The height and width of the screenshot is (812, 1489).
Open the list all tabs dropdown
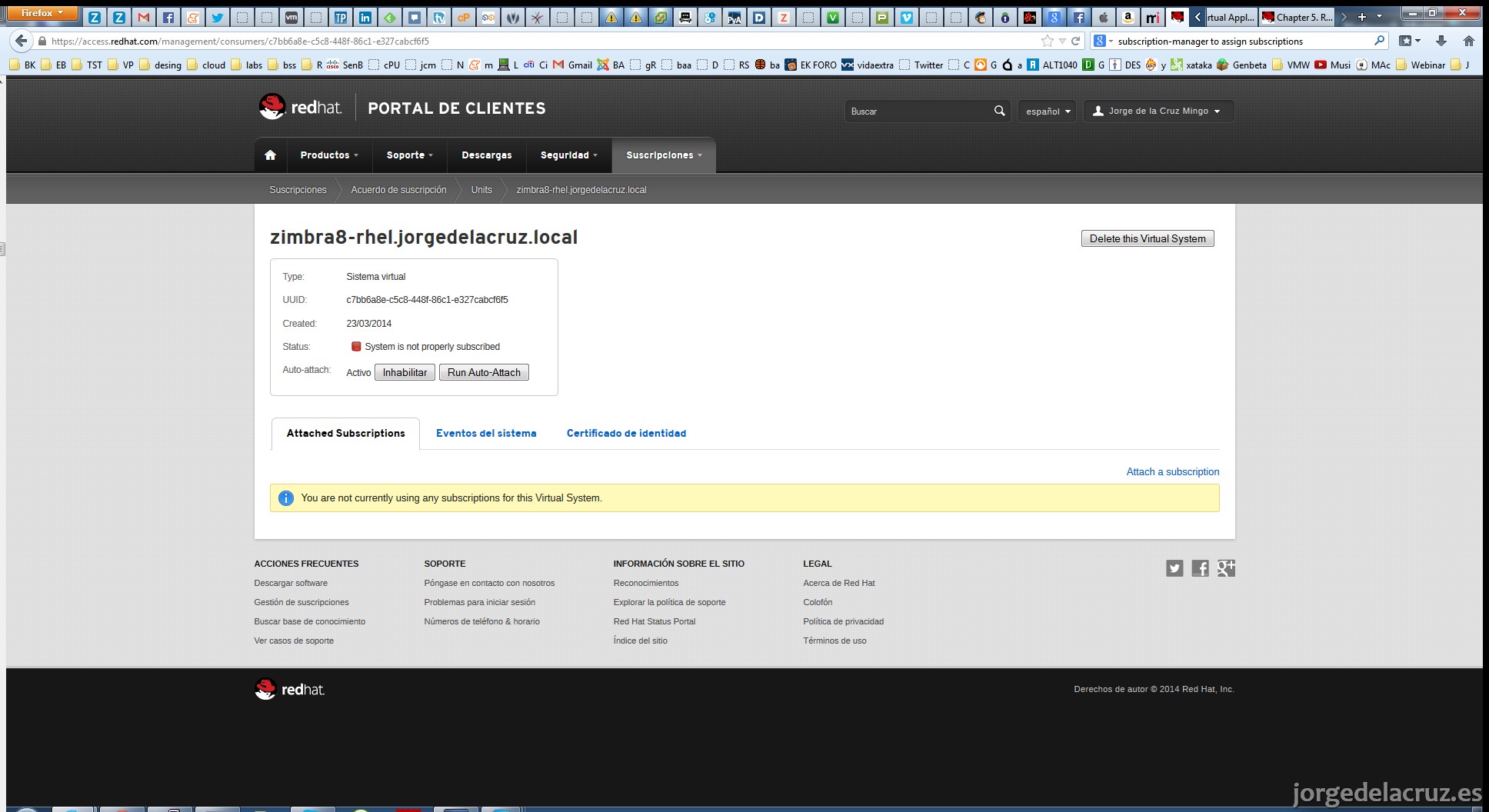pos(1379,17)
